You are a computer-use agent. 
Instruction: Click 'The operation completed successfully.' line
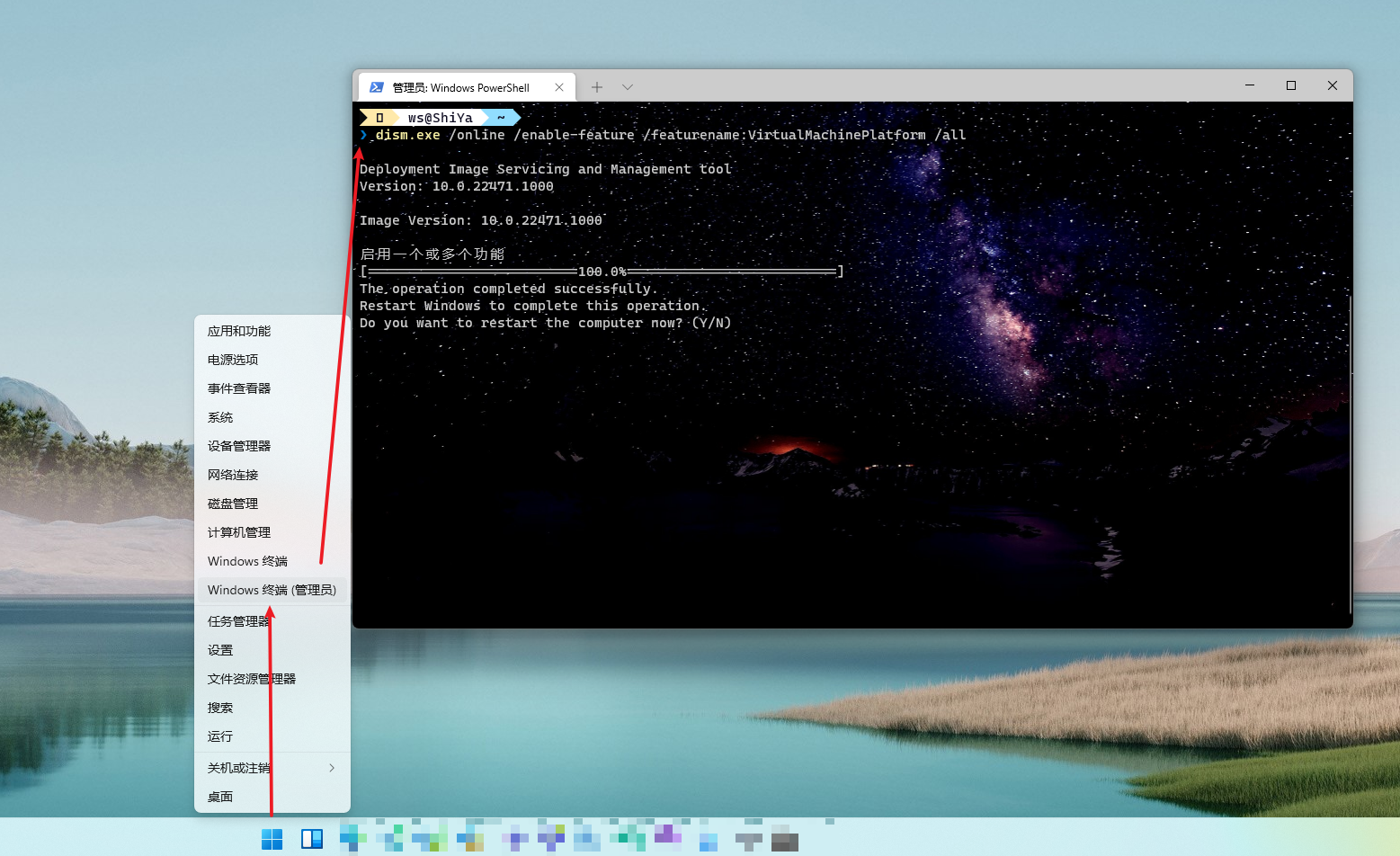[x=508, y=289]
